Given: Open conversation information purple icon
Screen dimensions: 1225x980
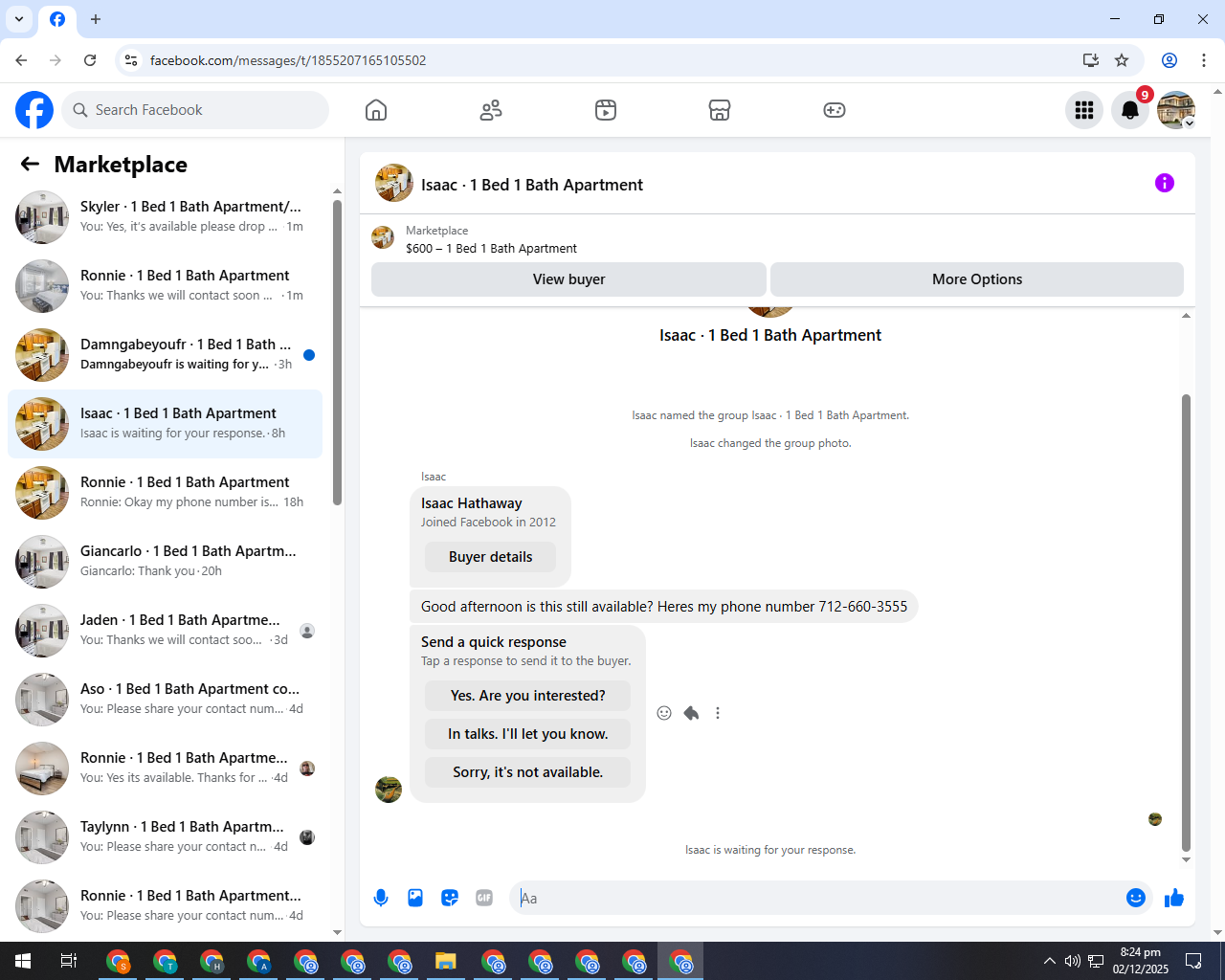Looking at the screenshot, I should [1165, 183].
